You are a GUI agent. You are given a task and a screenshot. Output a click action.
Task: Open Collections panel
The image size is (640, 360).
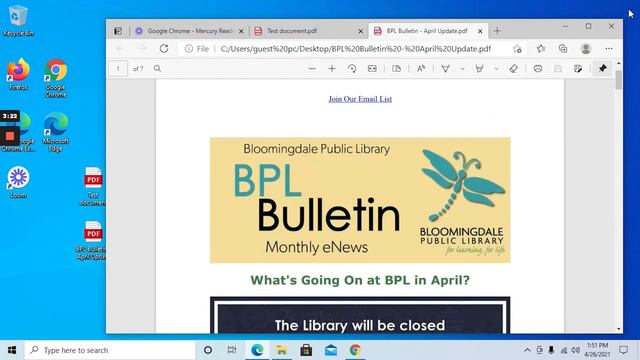(563, 49)
